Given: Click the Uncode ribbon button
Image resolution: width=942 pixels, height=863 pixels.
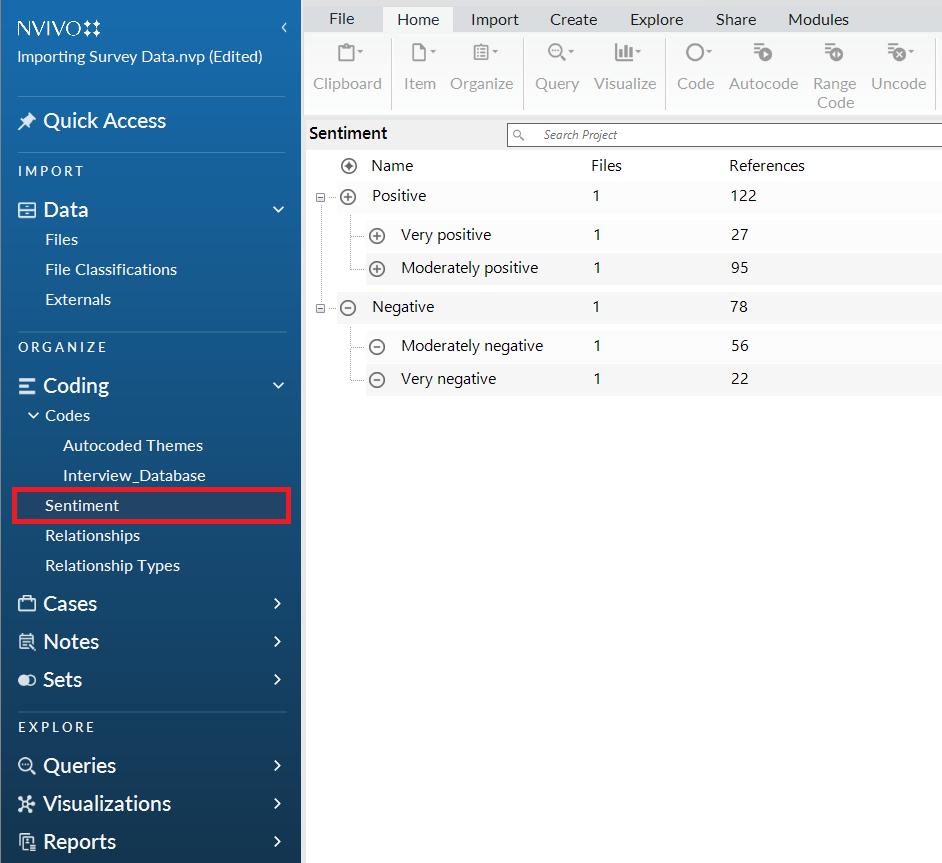Looking at the screenshot, I should tap(899, 67).
